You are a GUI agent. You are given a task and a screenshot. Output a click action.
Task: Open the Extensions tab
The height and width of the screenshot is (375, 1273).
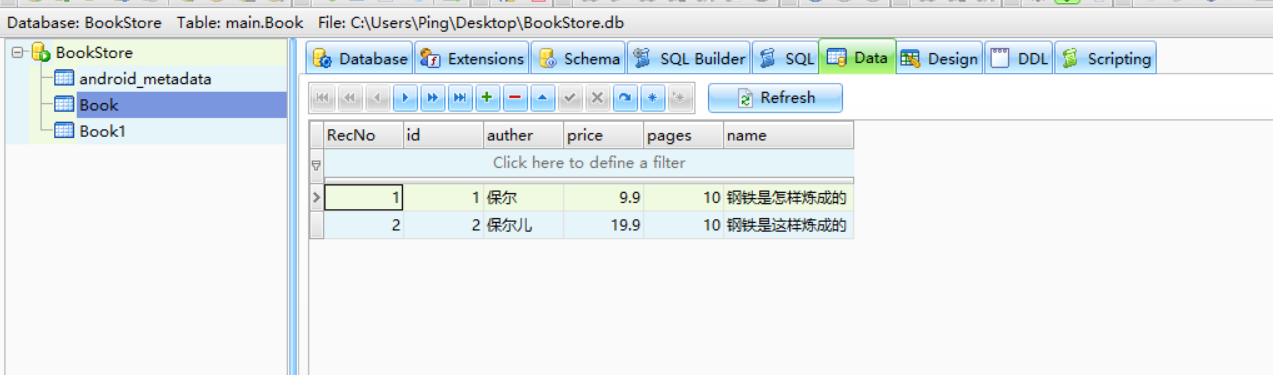pyautogui.click(x=472, y=59)
